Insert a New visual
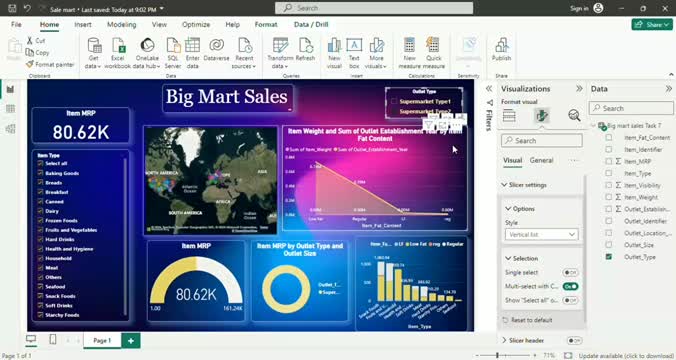 click(x=334, y=53)
